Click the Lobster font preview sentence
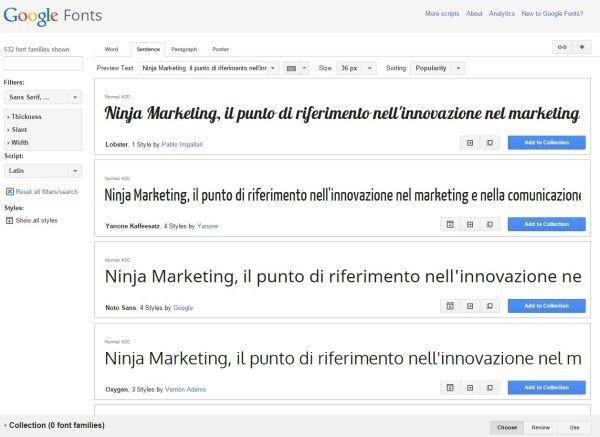The image size is (600, 437). click(342, 114)
